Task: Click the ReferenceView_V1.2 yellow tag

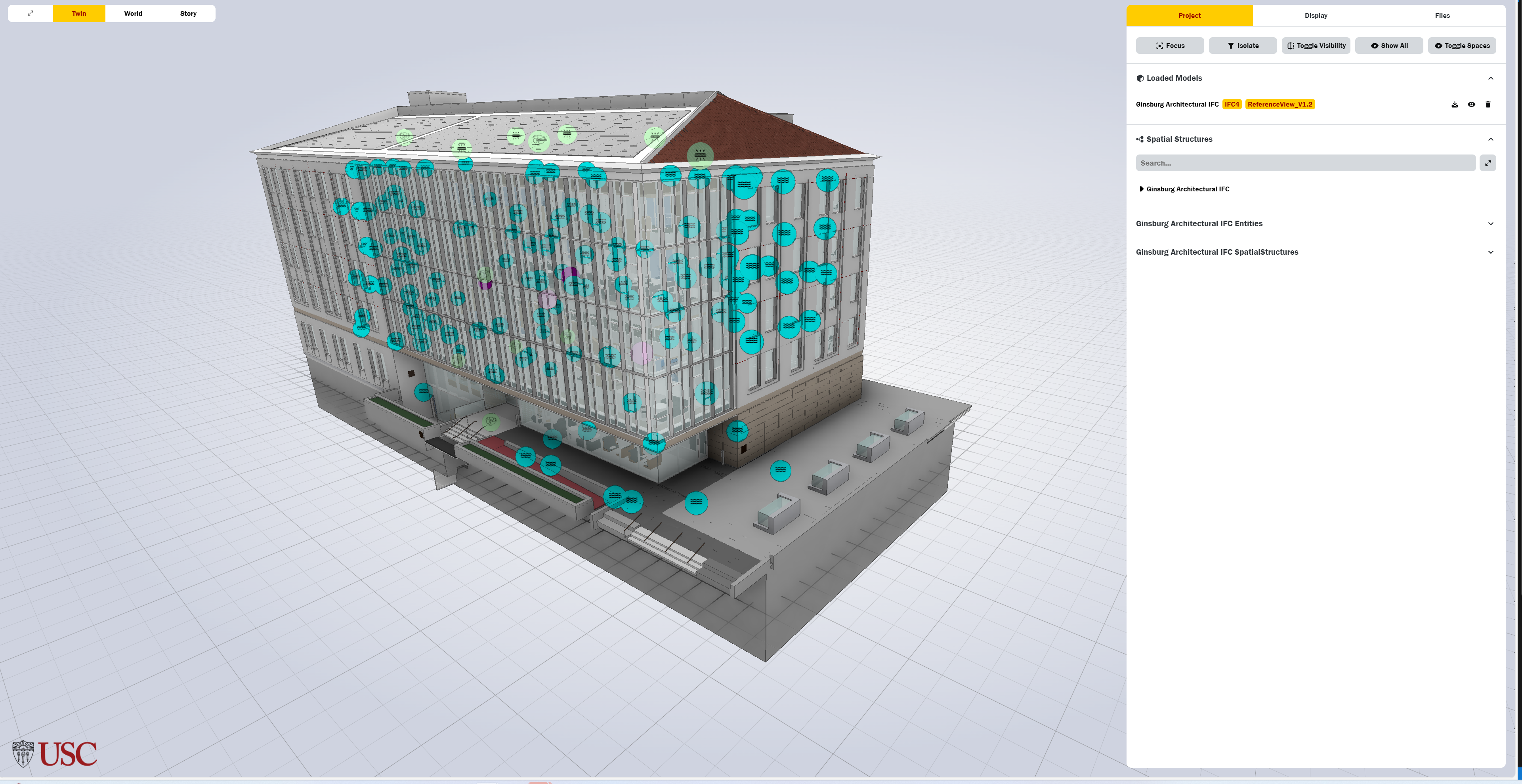Action: click(x=1280, y=105)
